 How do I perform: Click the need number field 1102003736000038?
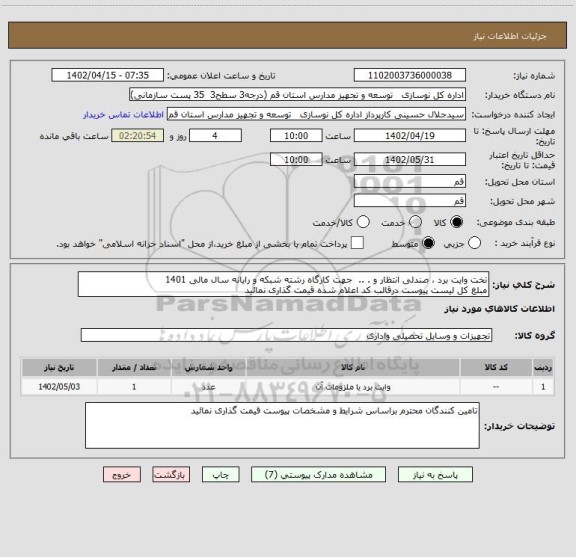(x=410, y=75)
